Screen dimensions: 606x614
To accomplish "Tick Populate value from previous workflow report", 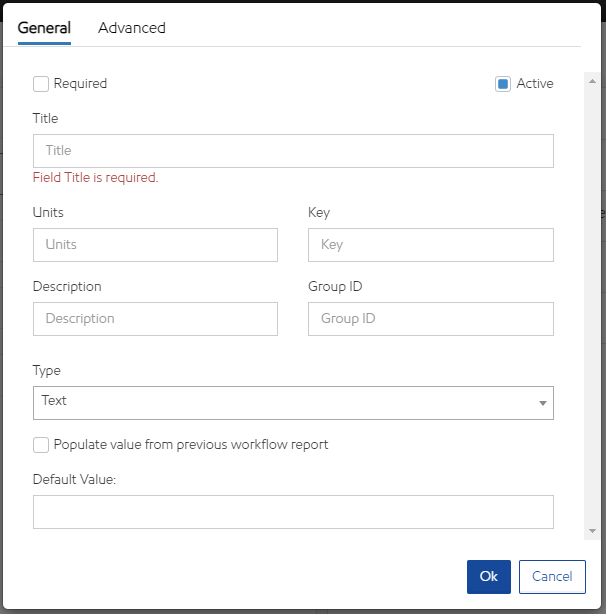I will 41,445.
